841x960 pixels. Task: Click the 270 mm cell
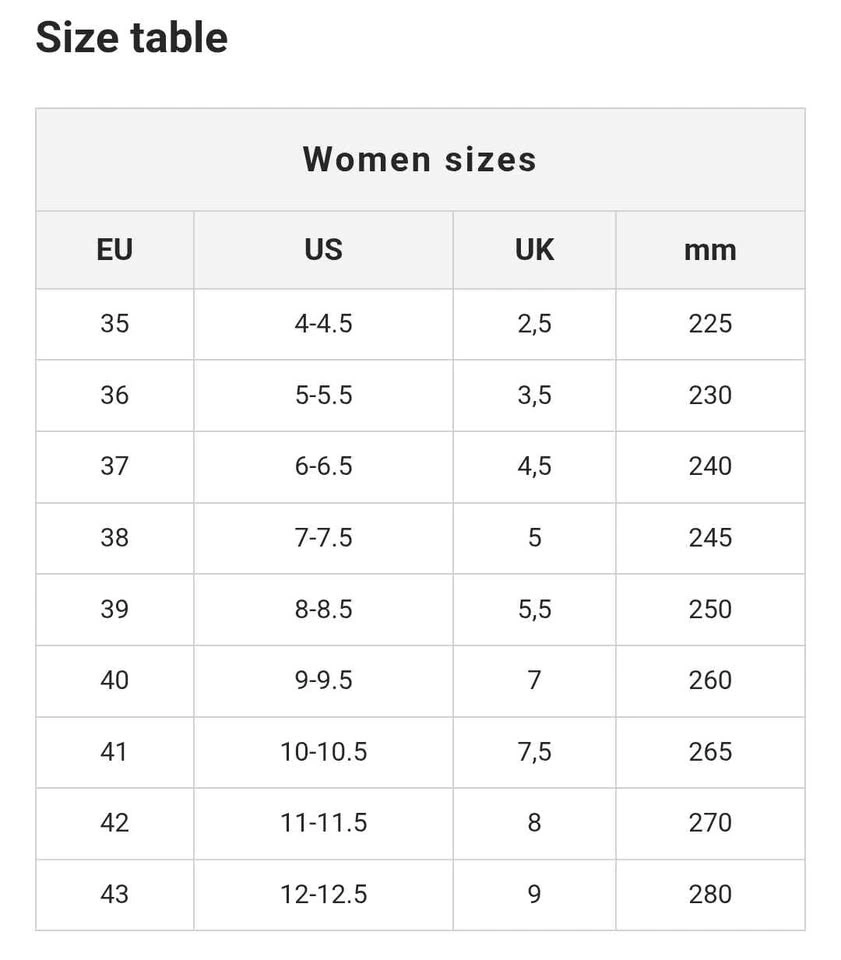pos(710,823)
